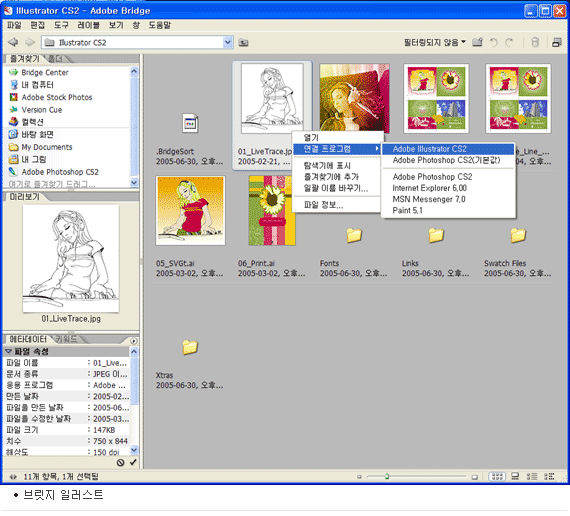Open the Ilustrator CS2 location dropdown

228,42
